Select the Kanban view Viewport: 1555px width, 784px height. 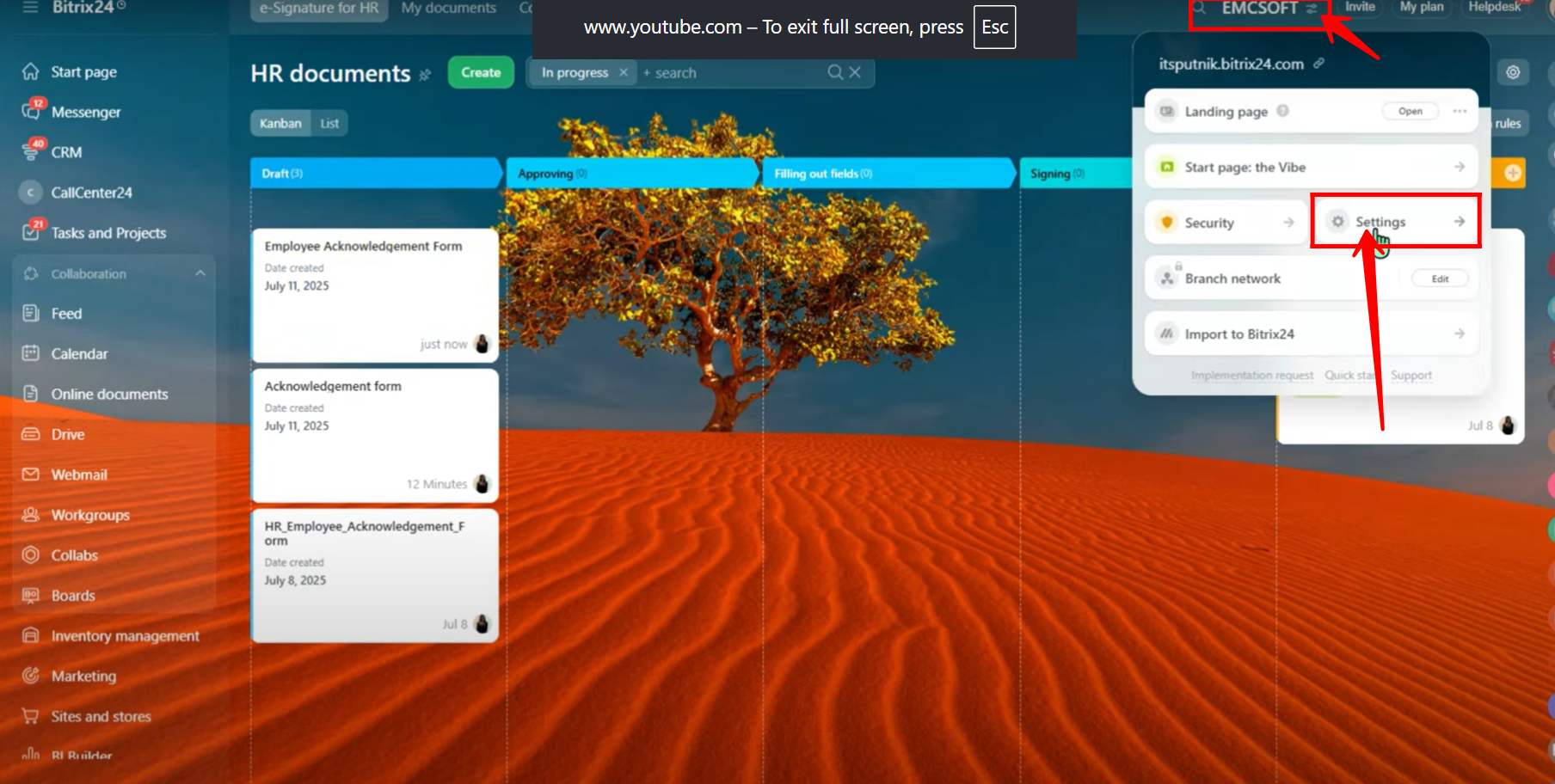tap(280, 123)
